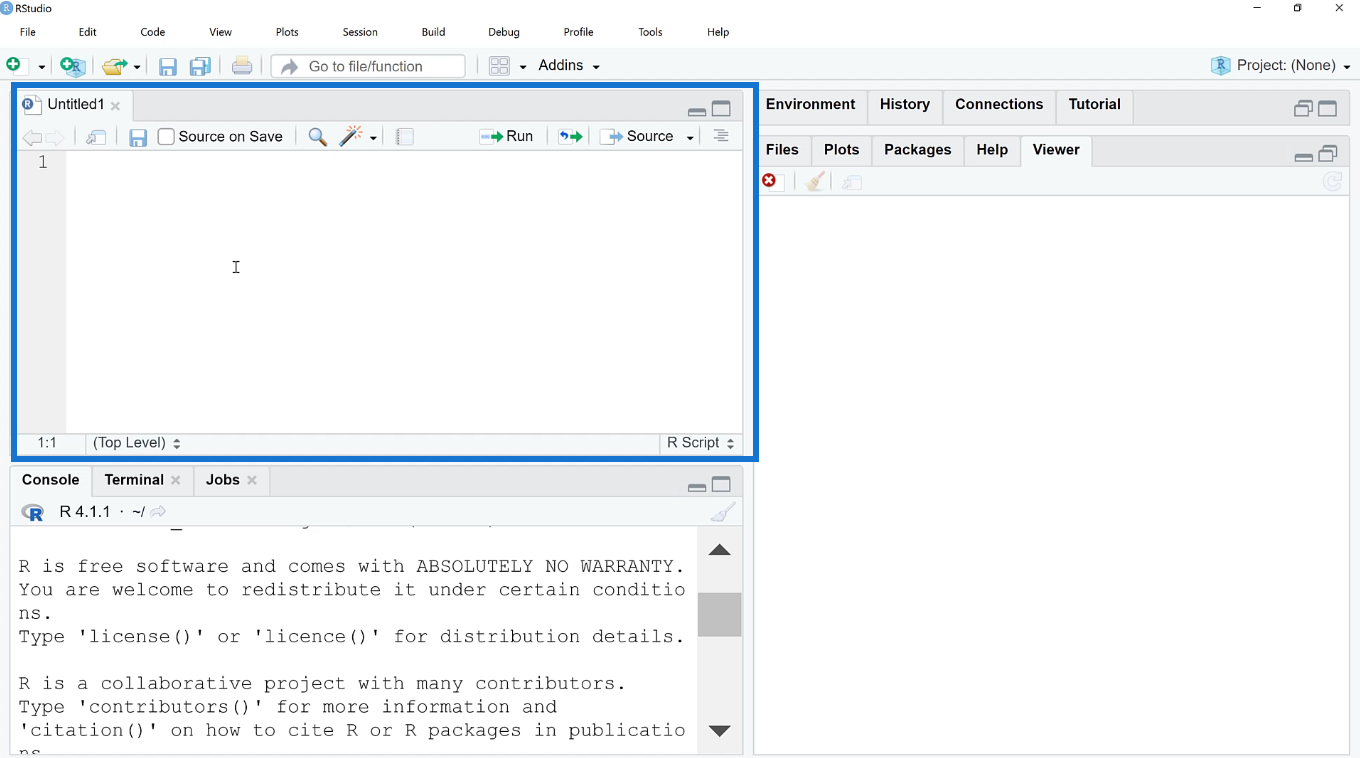Source the script with Source button
Image resolution: width=1360 pixels, height=758 pixels.
click(638, 137)
